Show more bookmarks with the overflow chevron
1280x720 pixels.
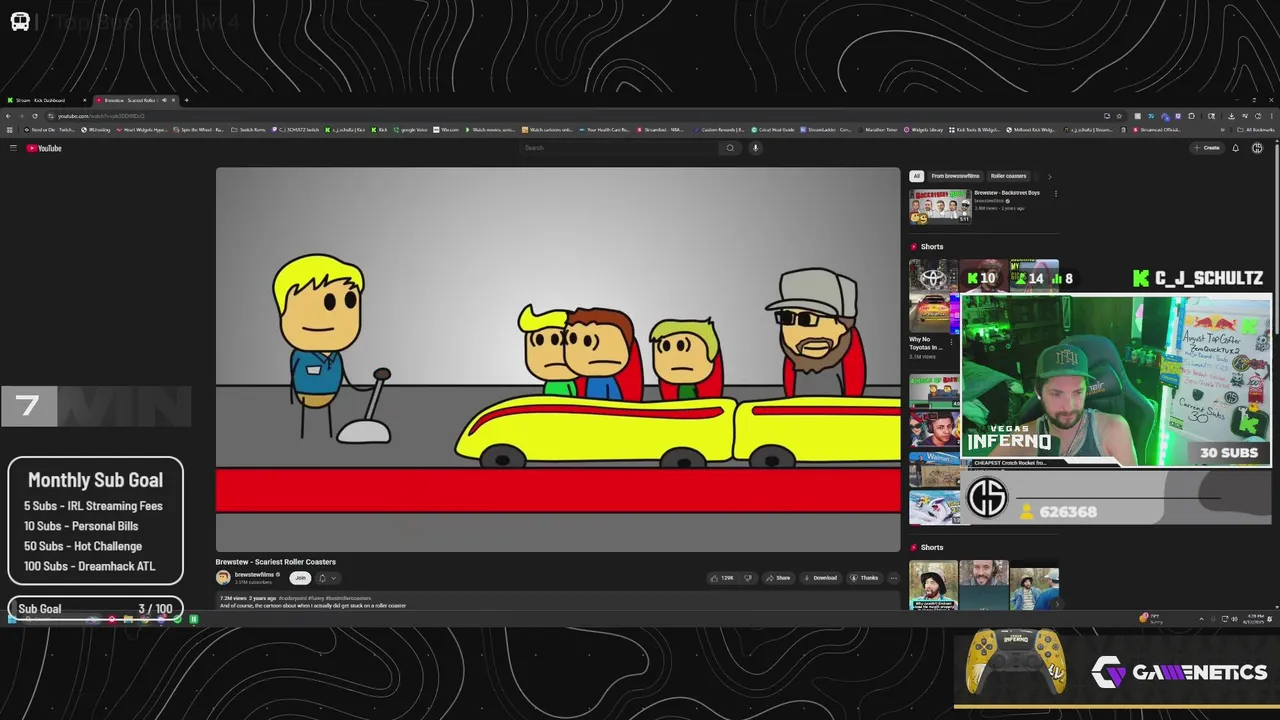pyautogui.click(x=1223, y=130)
